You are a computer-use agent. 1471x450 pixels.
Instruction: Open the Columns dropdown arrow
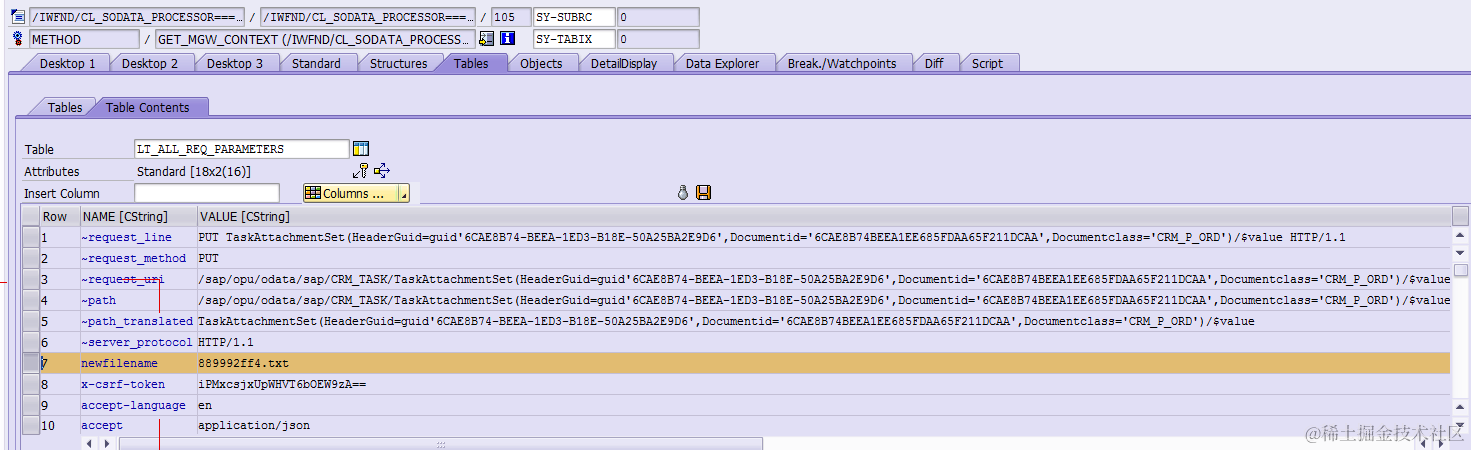pyautogui.click(x=404, y=193)
